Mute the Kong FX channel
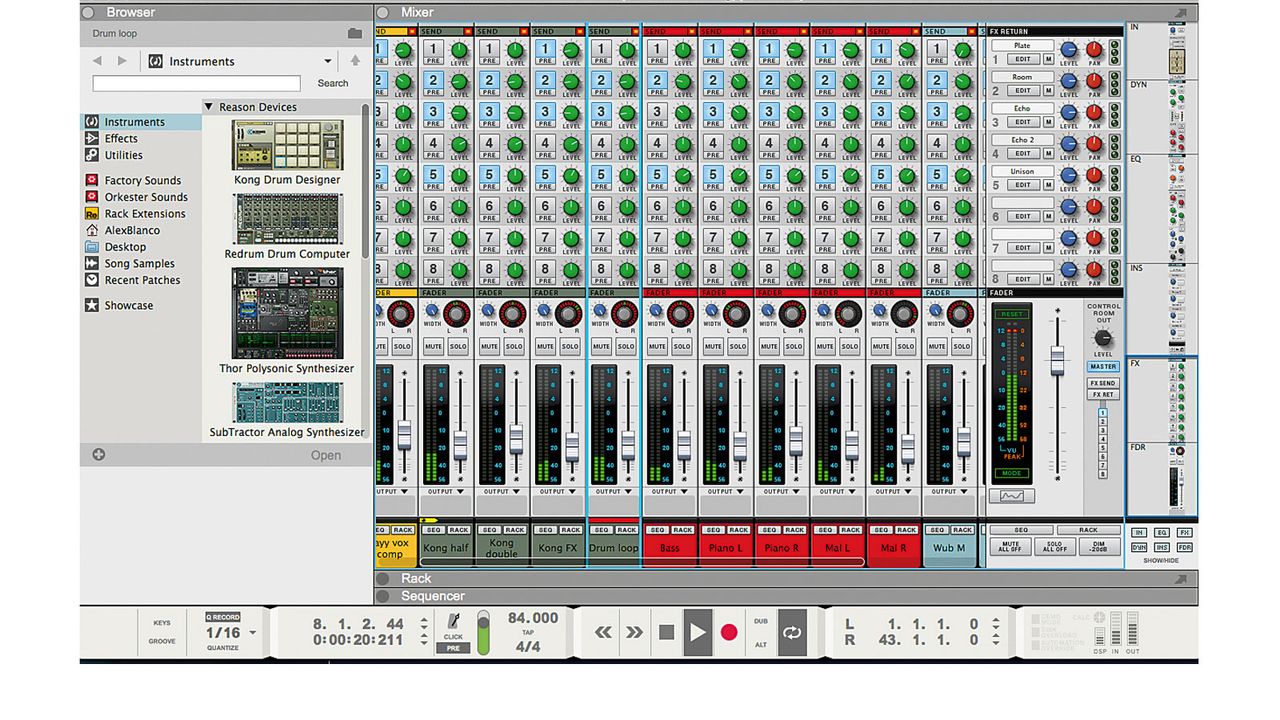 (545, 346)
